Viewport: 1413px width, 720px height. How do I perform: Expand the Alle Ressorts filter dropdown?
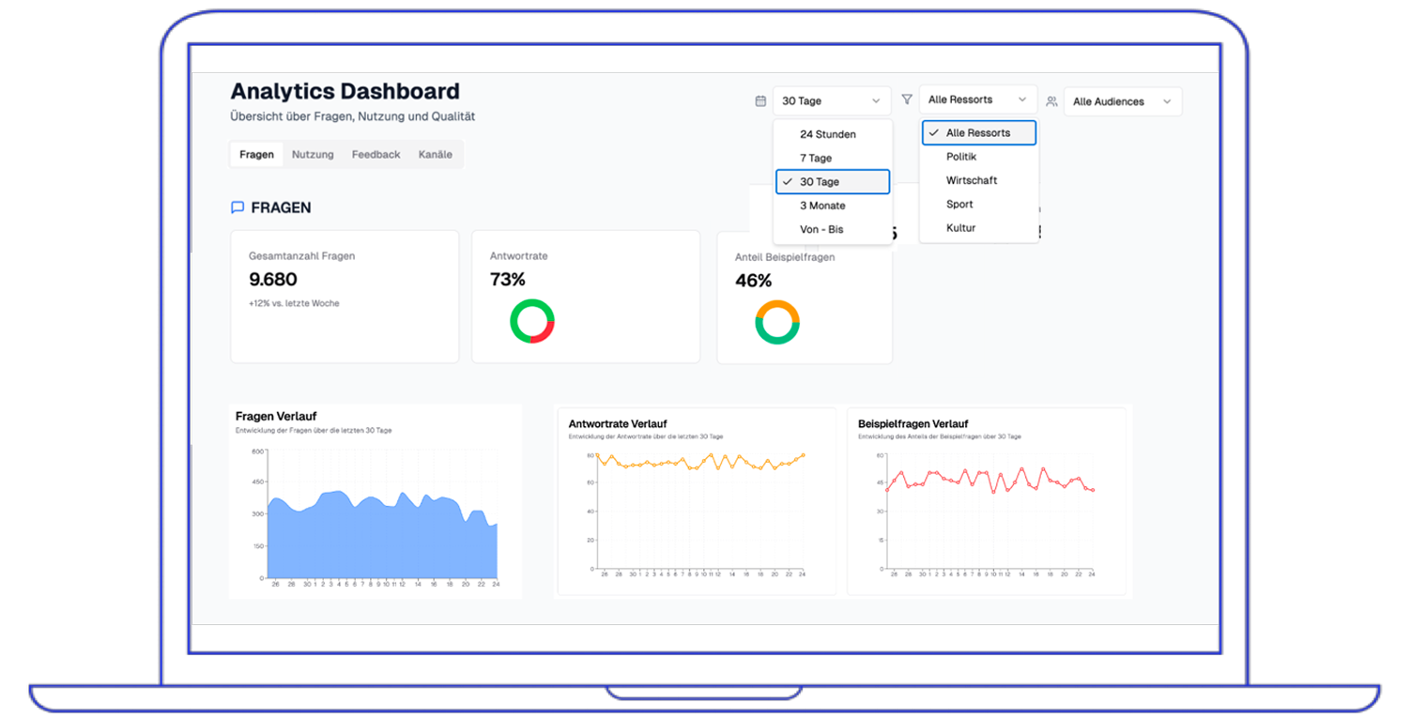[977, 100]
